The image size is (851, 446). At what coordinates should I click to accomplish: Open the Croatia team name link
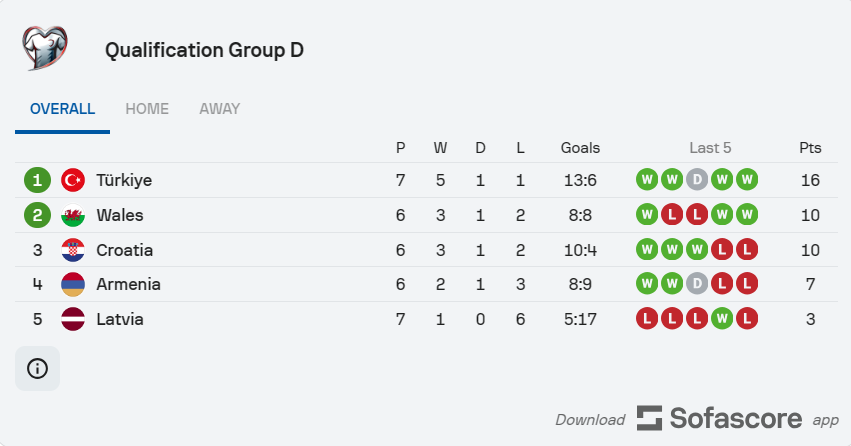125,250
